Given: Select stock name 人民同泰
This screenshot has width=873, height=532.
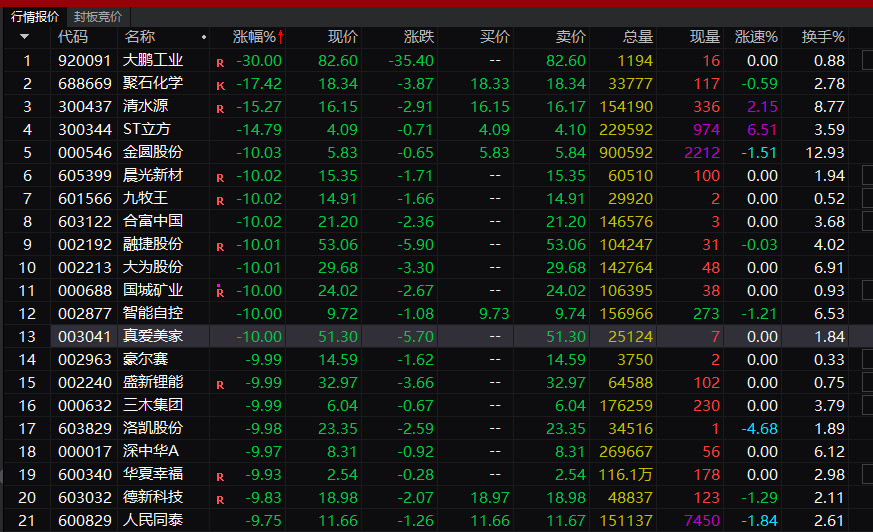Looking at the screenshot, I should [153, 520].
